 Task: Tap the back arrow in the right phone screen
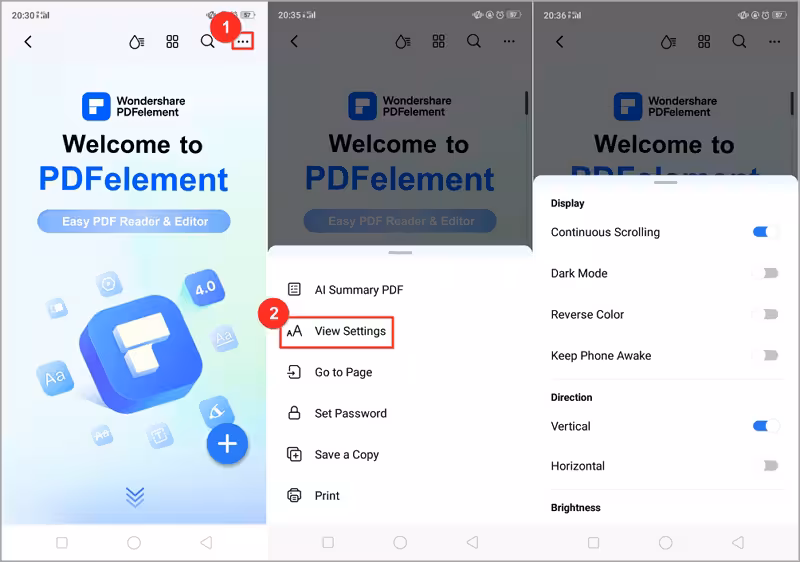click(x=560, y=42)
